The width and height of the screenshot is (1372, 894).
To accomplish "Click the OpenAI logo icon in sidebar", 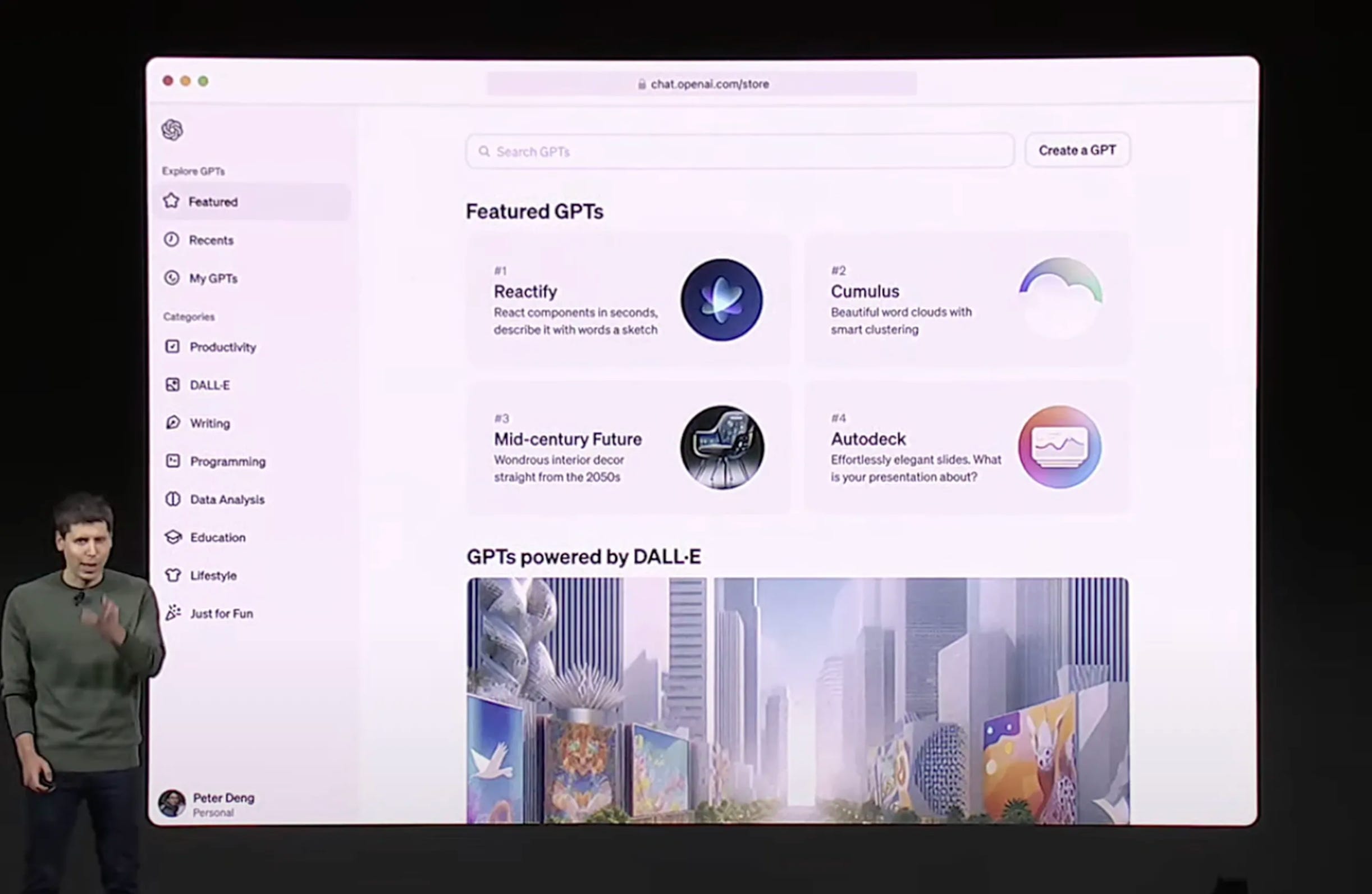I will (x=172, y=130).
